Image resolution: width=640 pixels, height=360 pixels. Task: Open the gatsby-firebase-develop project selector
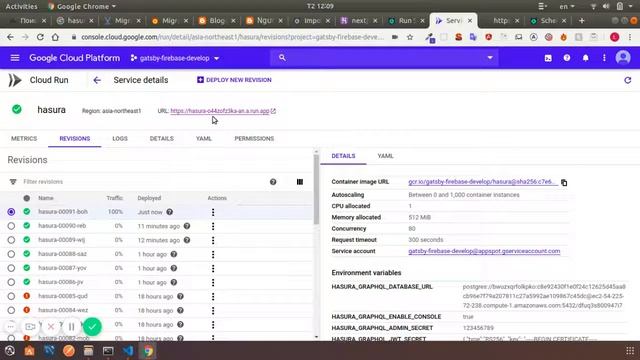click(x=175, y=58)
